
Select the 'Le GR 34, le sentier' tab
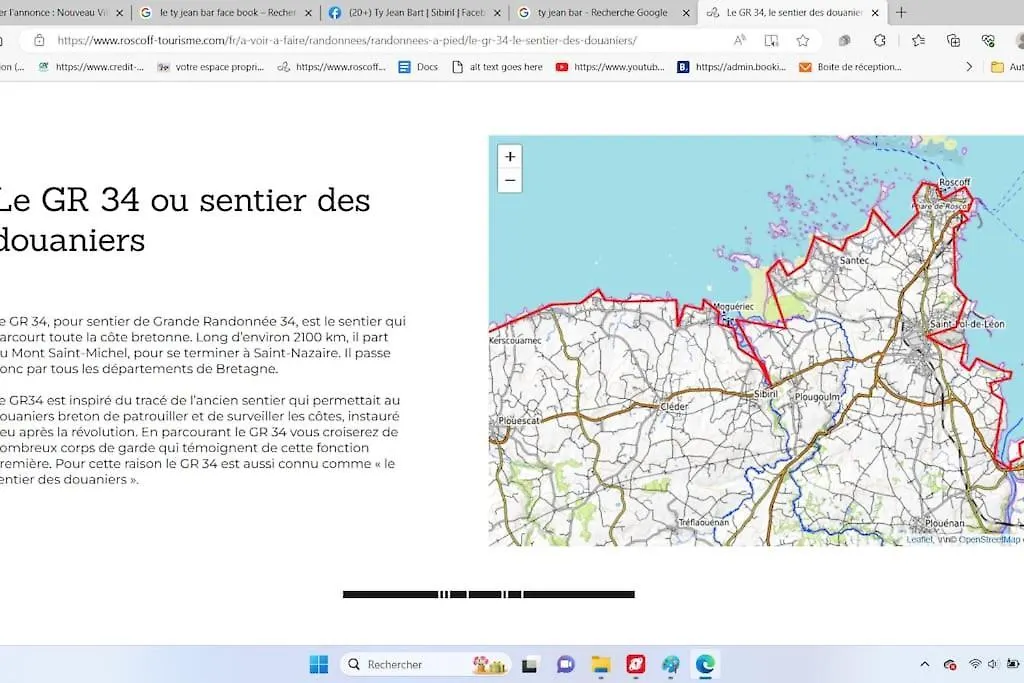(x=793, y=12)
